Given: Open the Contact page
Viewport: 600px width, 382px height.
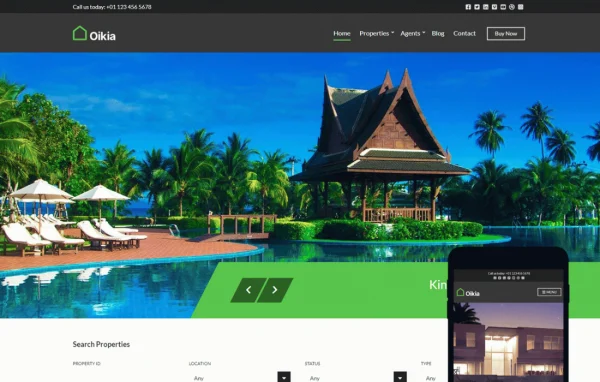Looking at the screenshot, I should 464,34.
